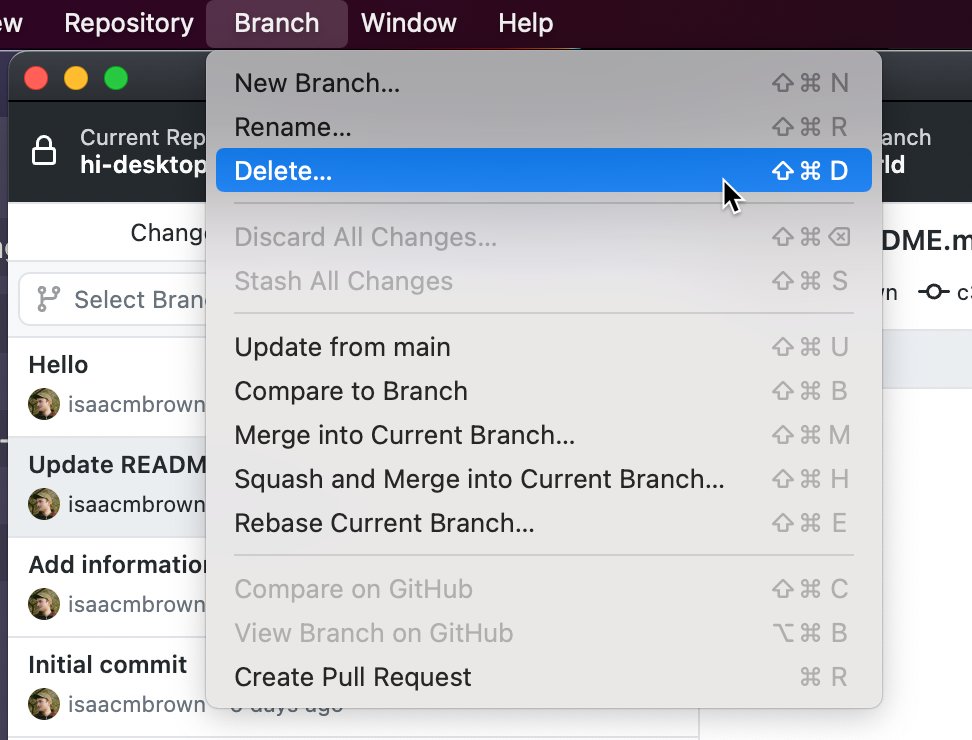The width and height of the screenshot is (972, 740).
Task: Click isaacmbrown's avatar on the Hello commit
Action: coord(44,404)
